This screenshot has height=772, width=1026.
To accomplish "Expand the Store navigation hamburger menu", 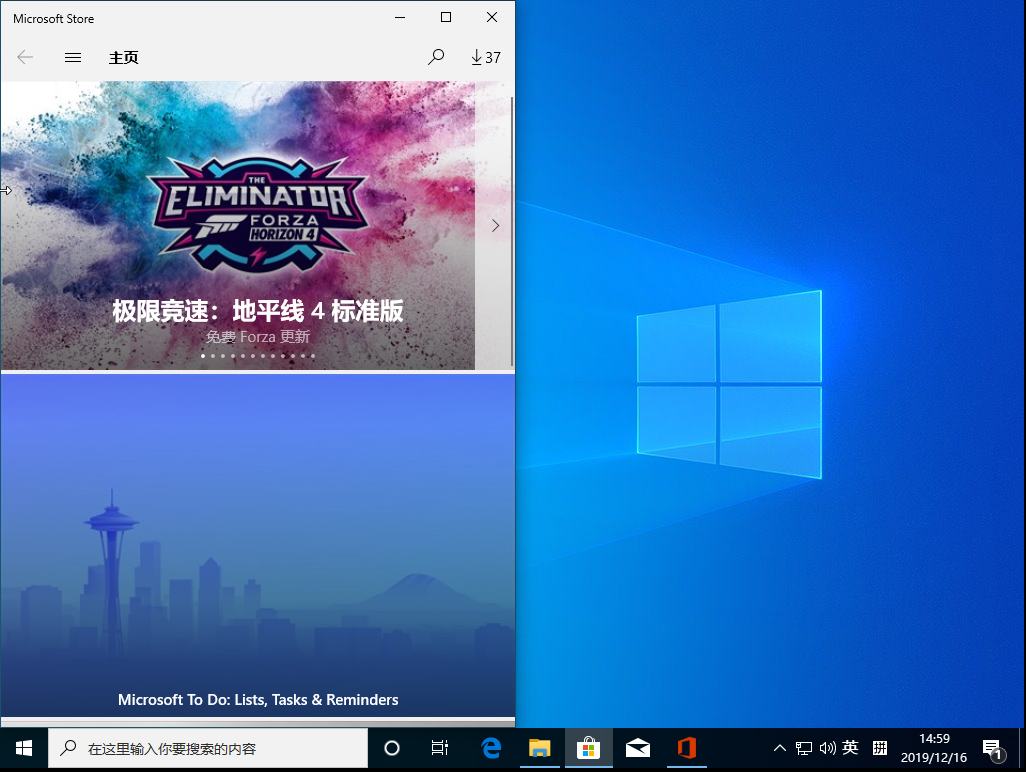I will click(x=72, y=57).
